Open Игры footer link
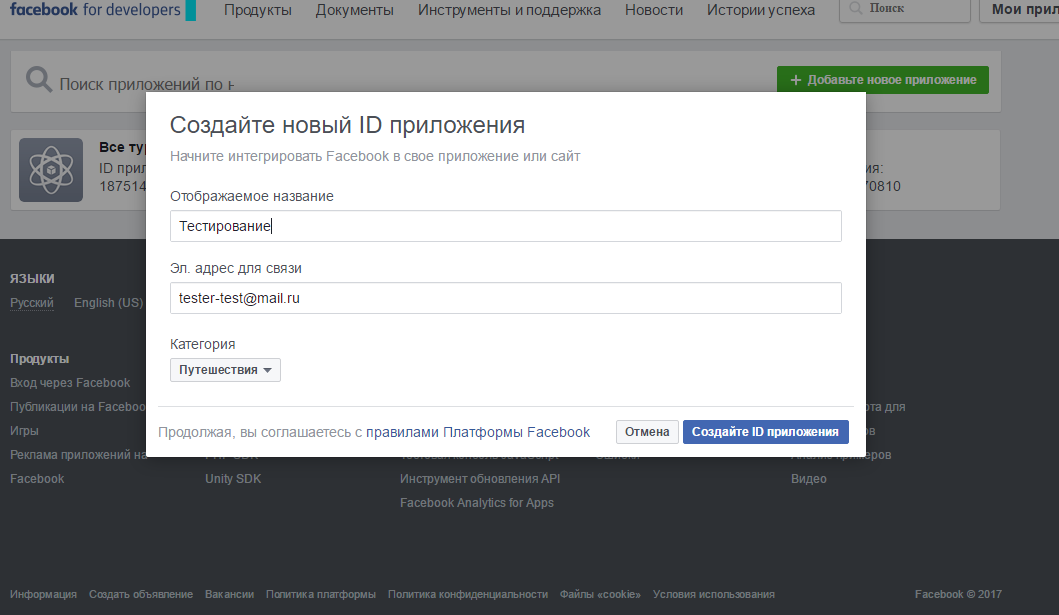1059x615 pixels. click(x=24, y=431)
